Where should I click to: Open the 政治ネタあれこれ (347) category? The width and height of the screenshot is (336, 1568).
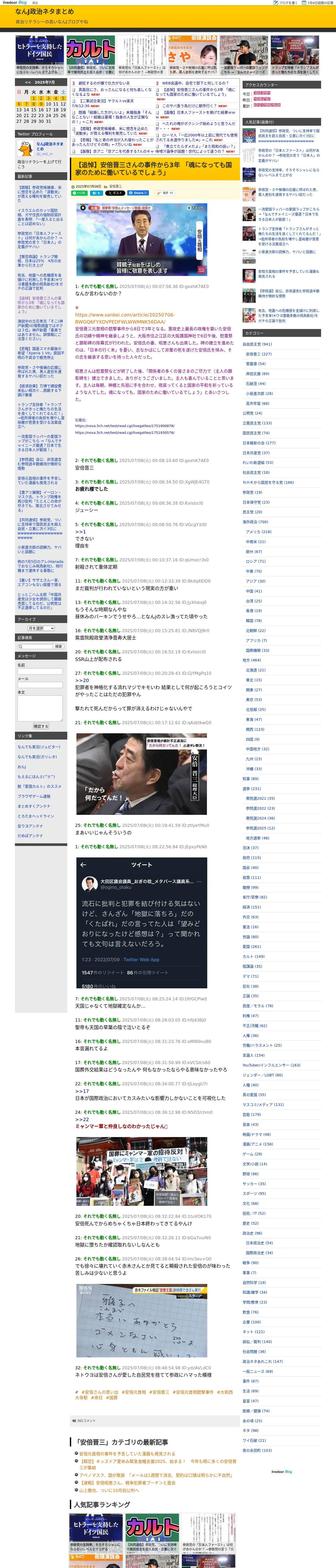(x=262, y=1361)
